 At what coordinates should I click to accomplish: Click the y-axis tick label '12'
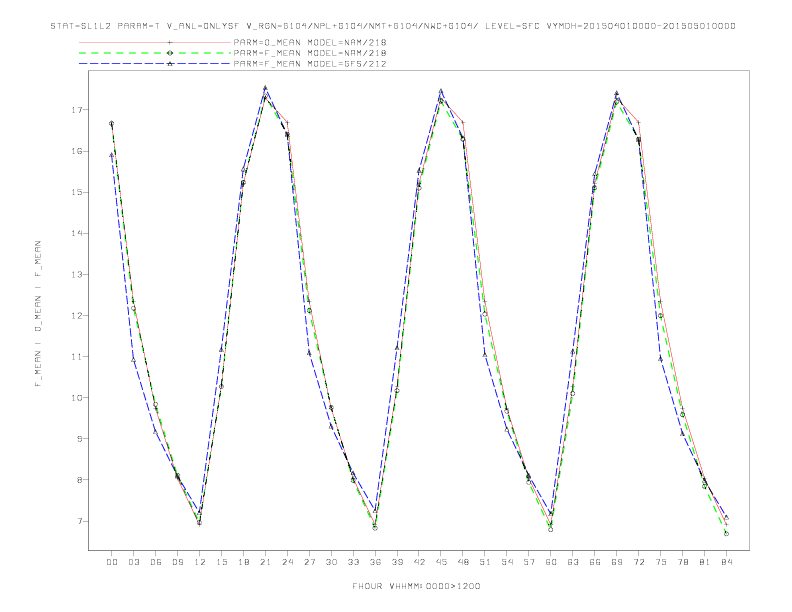click(x=76, y=316)
